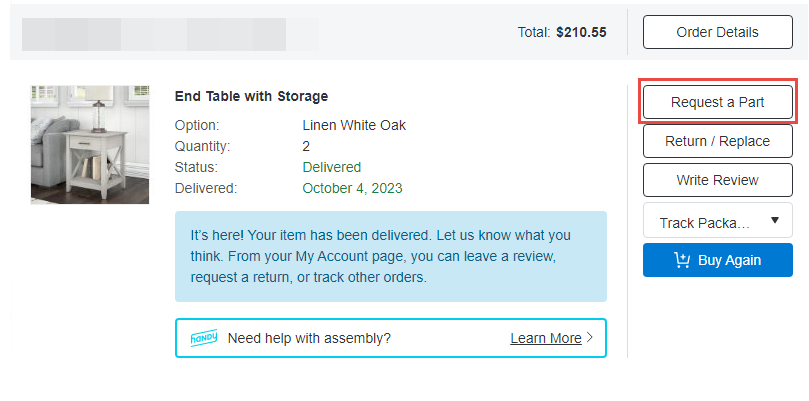Open the end table product thumbnail
The width and height of the screenshot is (809, 401).
pos(90,145)
